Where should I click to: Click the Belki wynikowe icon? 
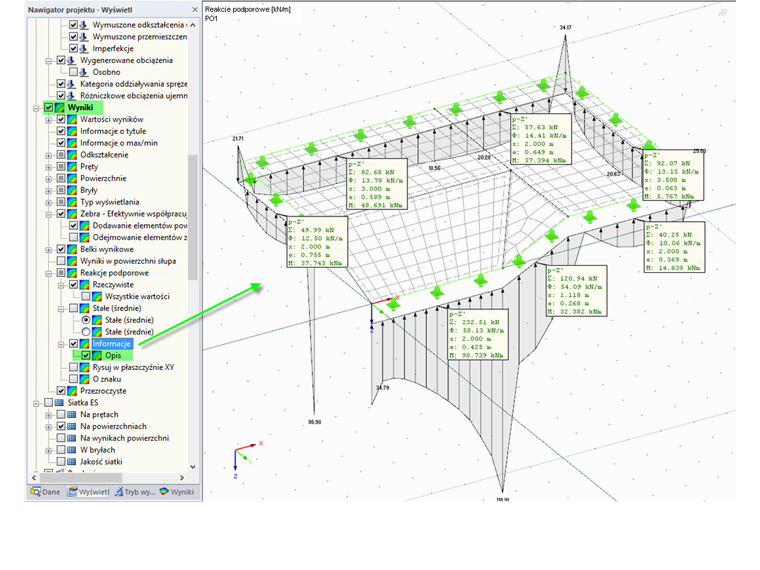72,250
